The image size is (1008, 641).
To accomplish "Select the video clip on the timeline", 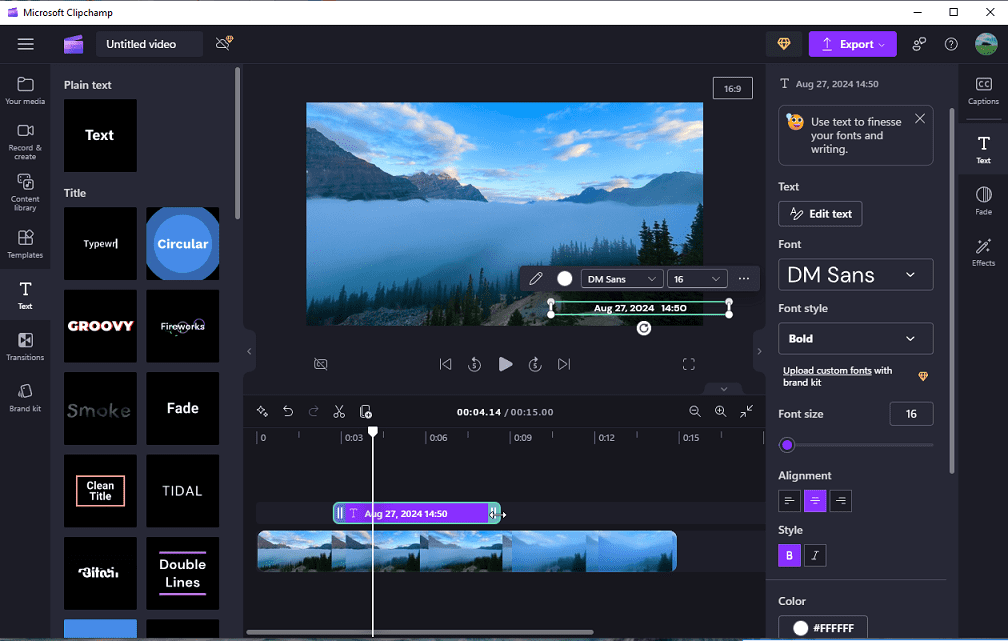I will click(467, 551).
